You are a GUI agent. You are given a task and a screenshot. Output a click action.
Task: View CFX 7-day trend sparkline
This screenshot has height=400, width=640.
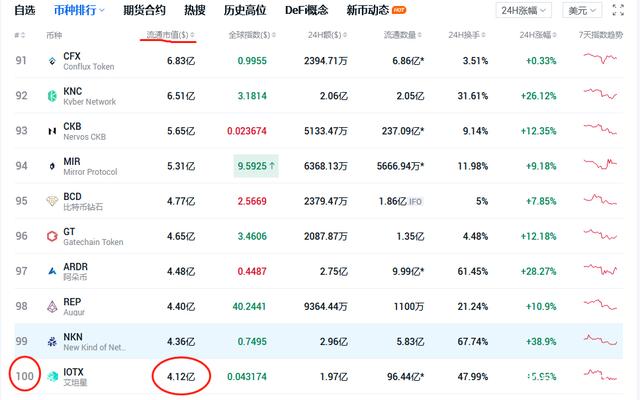600,58
